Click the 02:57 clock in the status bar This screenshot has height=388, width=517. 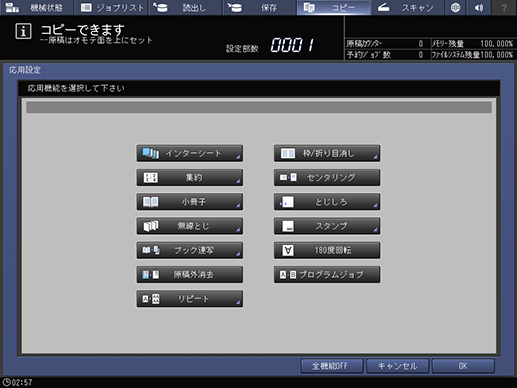pos(18,382)
